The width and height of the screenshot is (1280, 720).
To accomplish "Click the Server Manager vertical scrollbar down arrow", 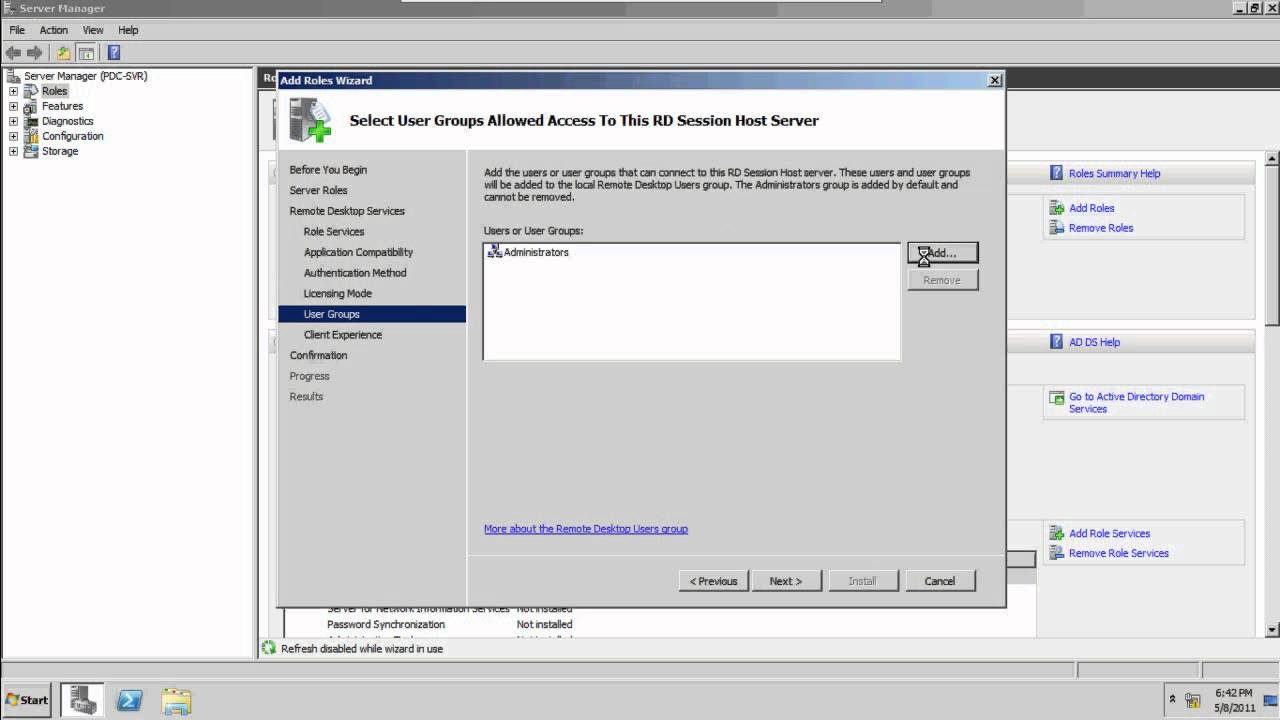I will tap(1272, 630).
